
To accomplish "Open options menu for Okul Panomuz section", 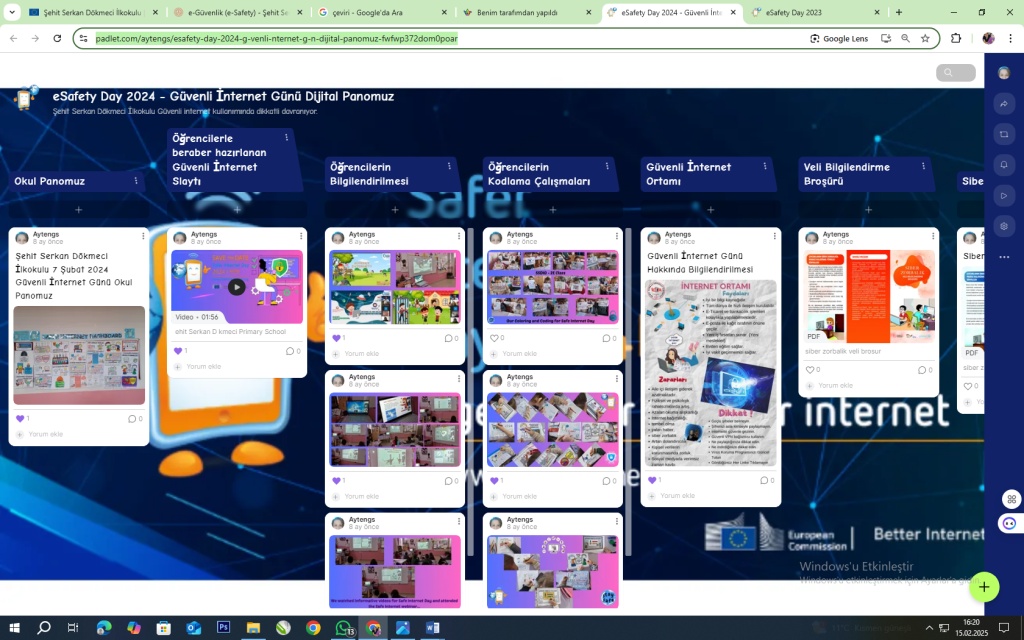I will [136, 181].
